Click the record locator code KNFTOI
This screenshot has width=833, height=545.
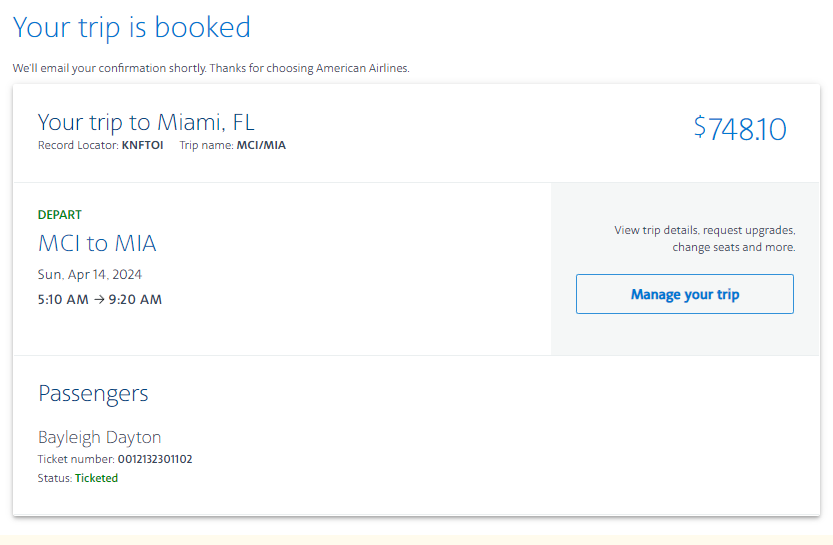(x=142, y=145)
